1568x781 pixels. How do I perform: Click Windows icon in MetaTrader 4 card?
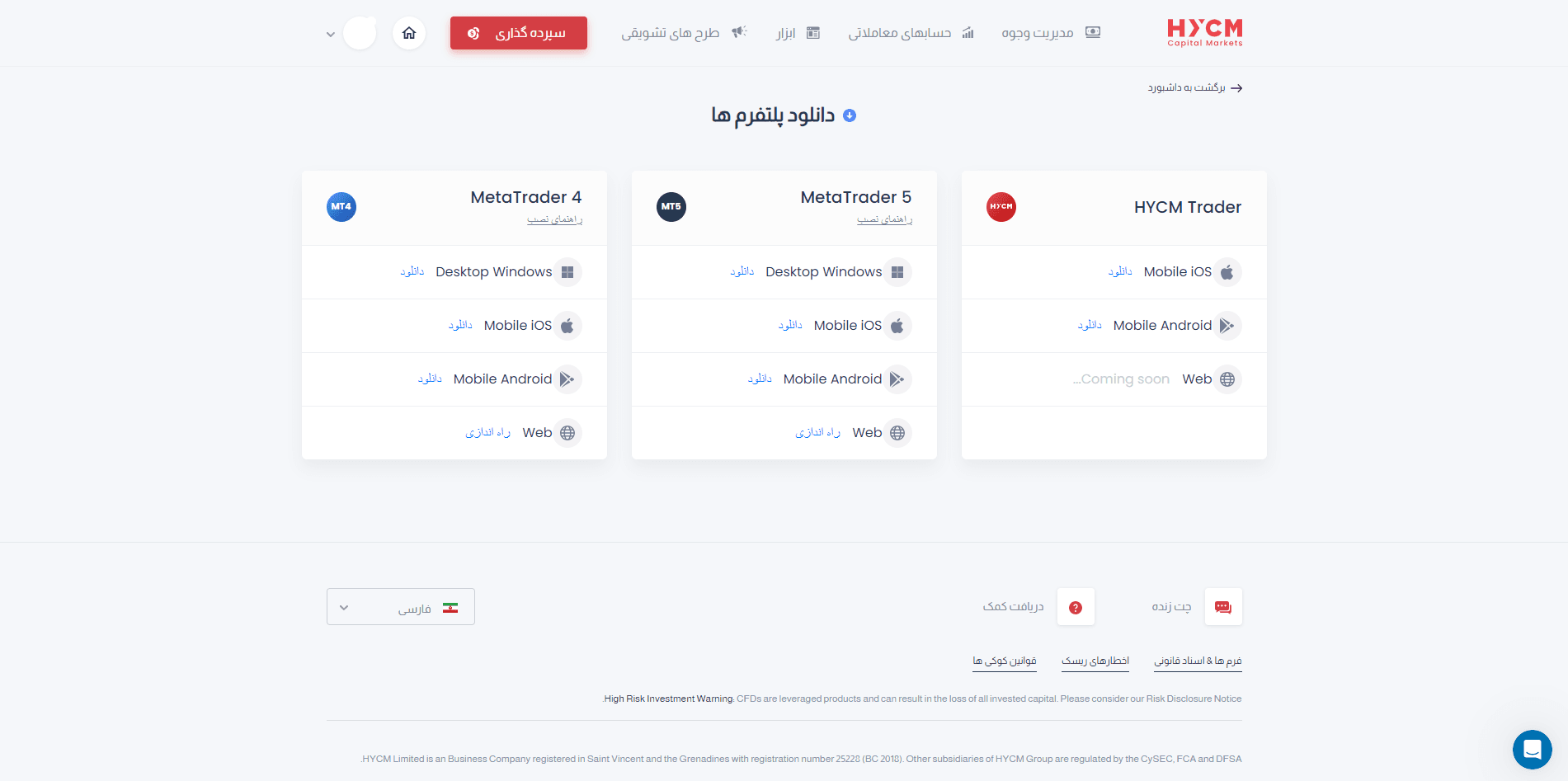pos(567,272)
